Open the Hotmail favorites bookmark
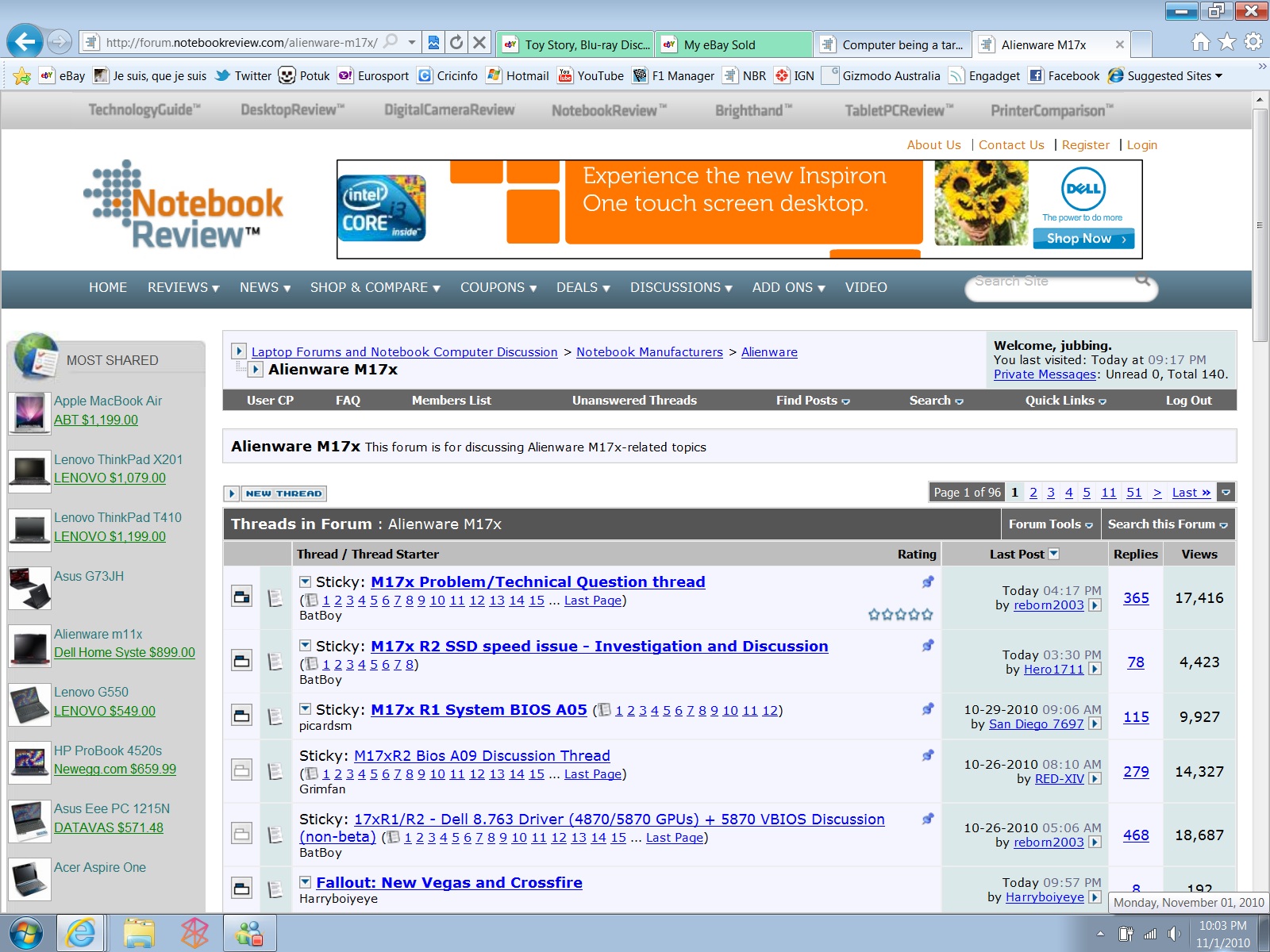This screenshot has width=1270, height=952. coord(518,76)
